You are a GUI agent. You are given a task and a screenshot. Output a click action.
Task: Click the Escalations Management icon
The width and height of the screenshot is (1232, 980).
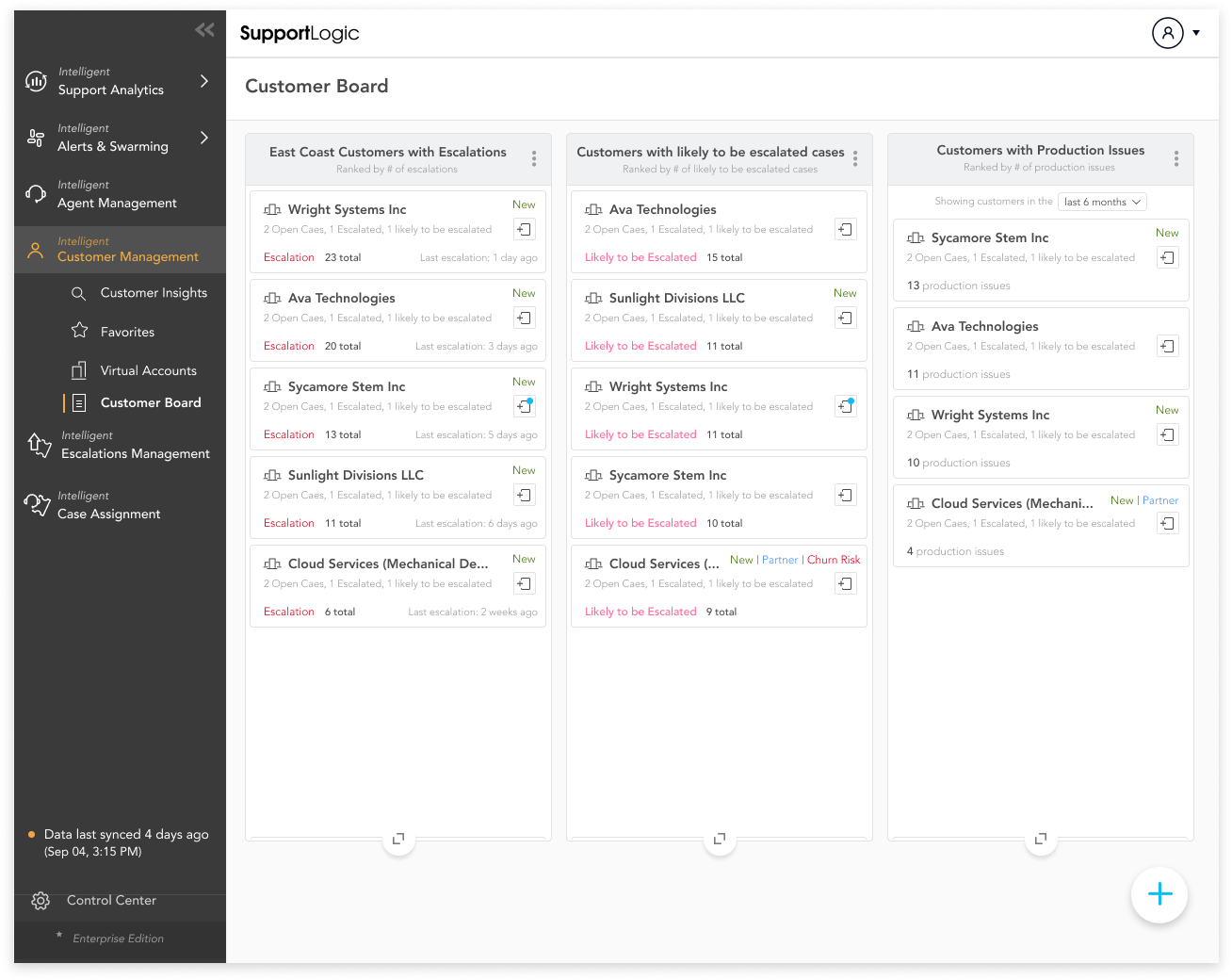point(40,445)
